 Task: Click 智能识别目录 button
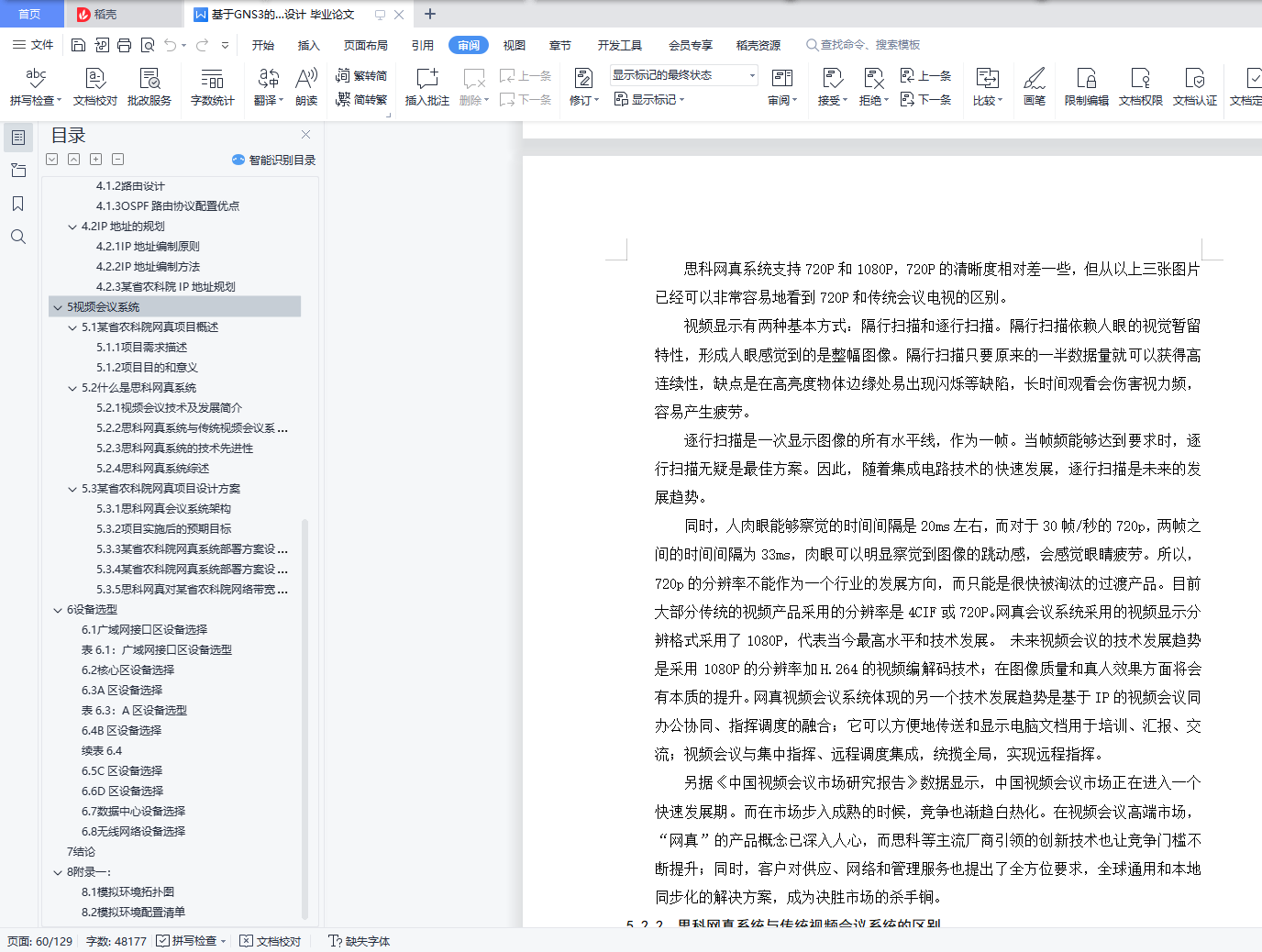[x=274, y=160]
